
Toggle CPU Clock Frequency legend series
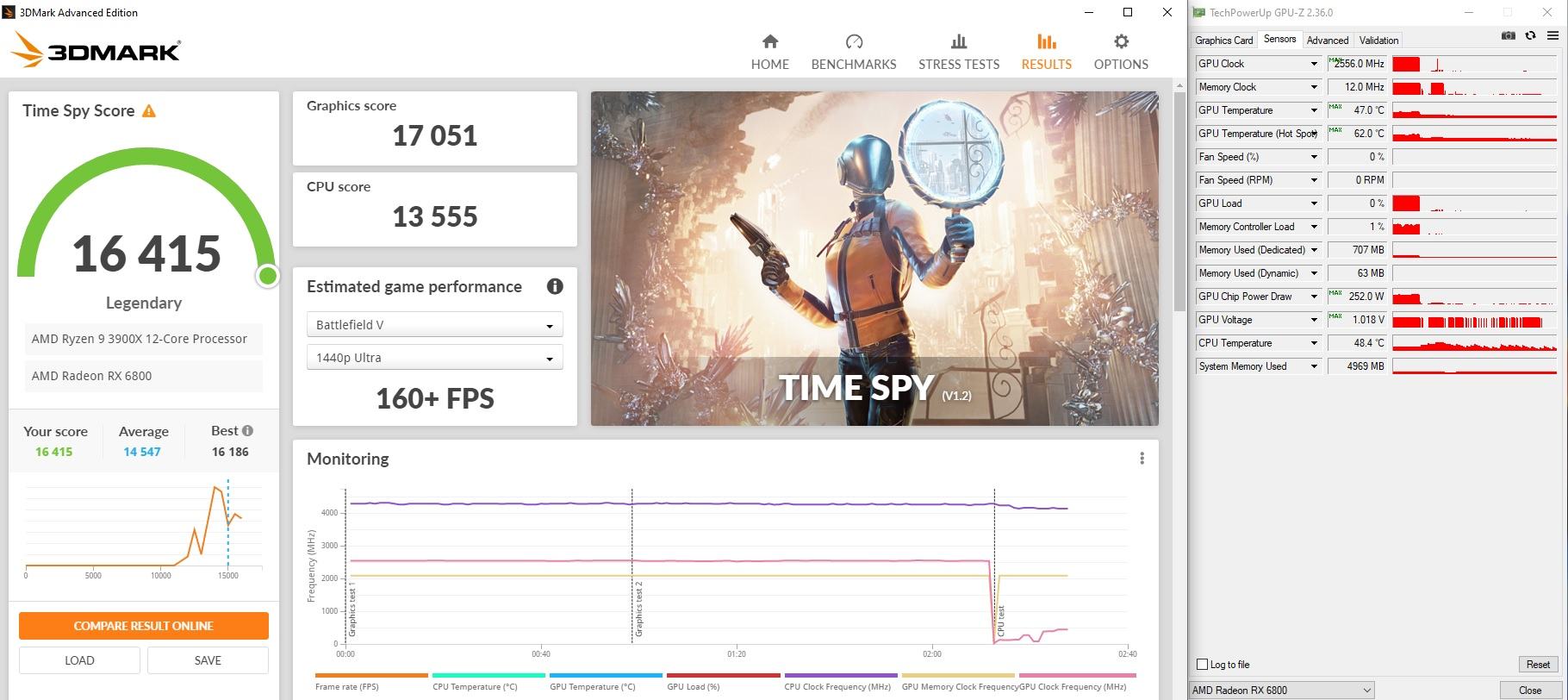(840, 681)
